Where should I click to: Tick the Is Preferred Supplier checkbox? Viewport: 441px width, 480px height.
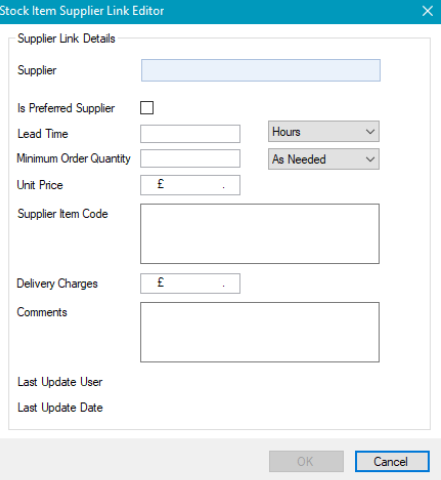[x=147, y=108]
